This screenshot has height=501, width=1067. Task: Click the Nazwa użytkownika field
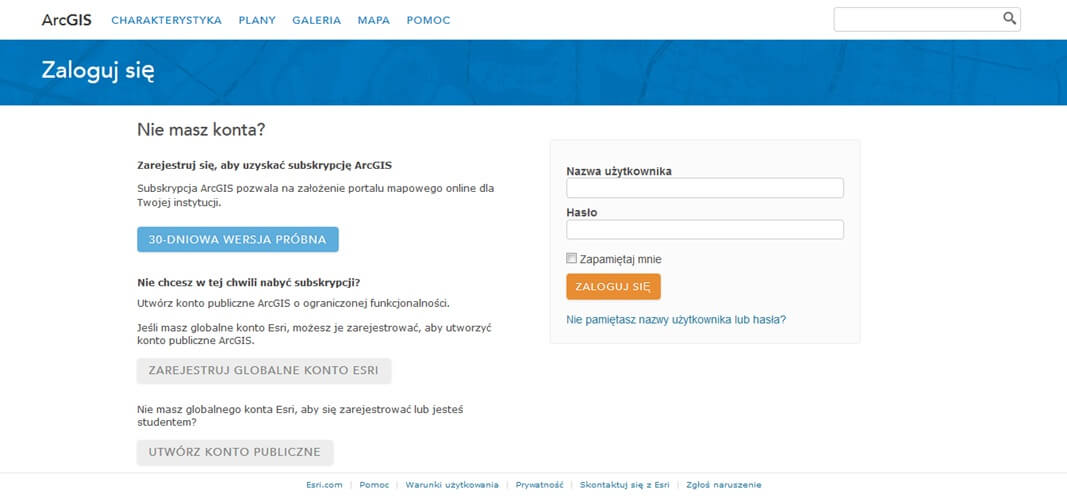[x=705, y=188]
